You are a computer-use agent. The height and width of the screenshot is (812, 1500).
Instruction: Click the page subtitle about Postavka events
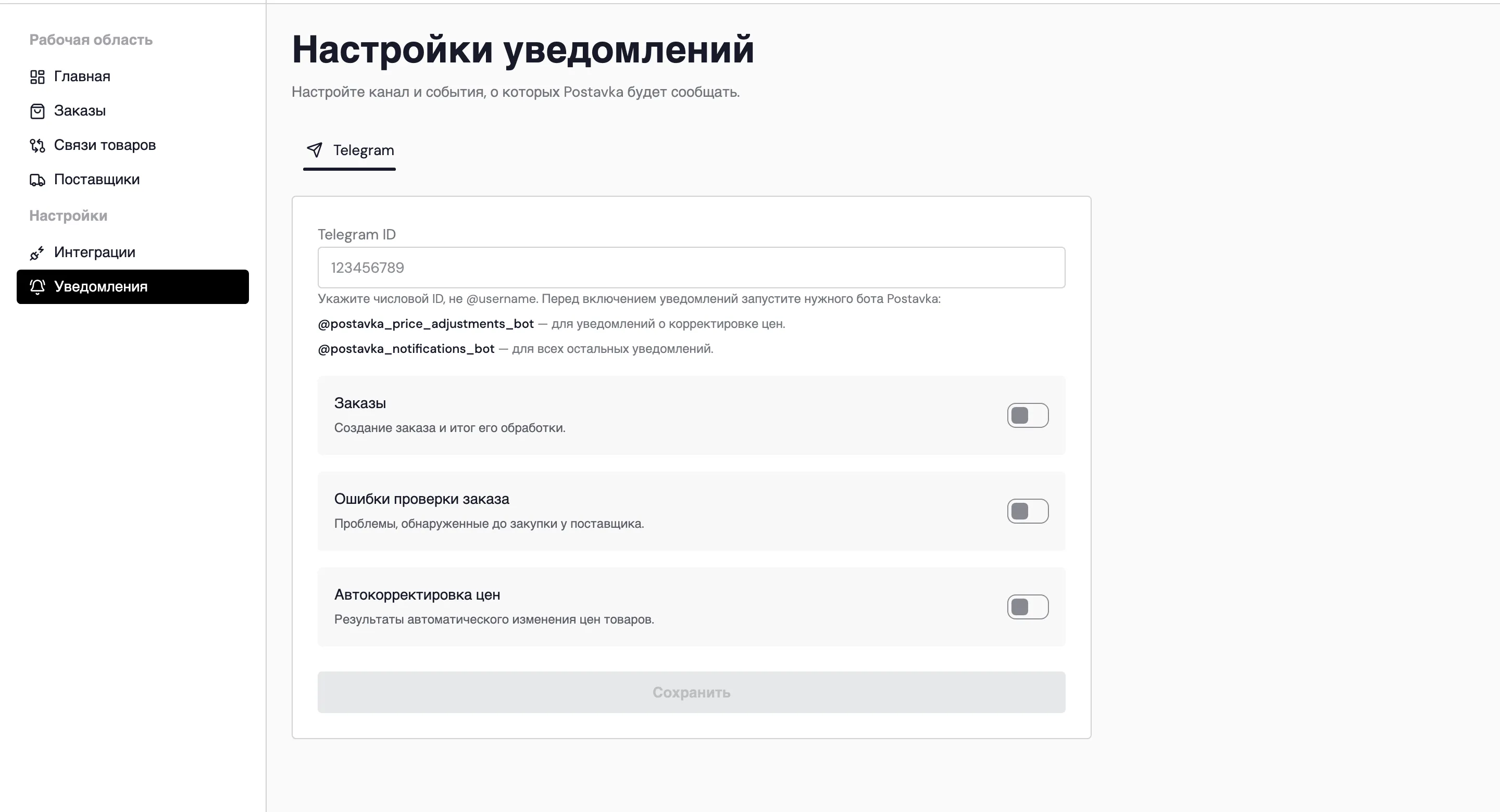coord(515,92)
